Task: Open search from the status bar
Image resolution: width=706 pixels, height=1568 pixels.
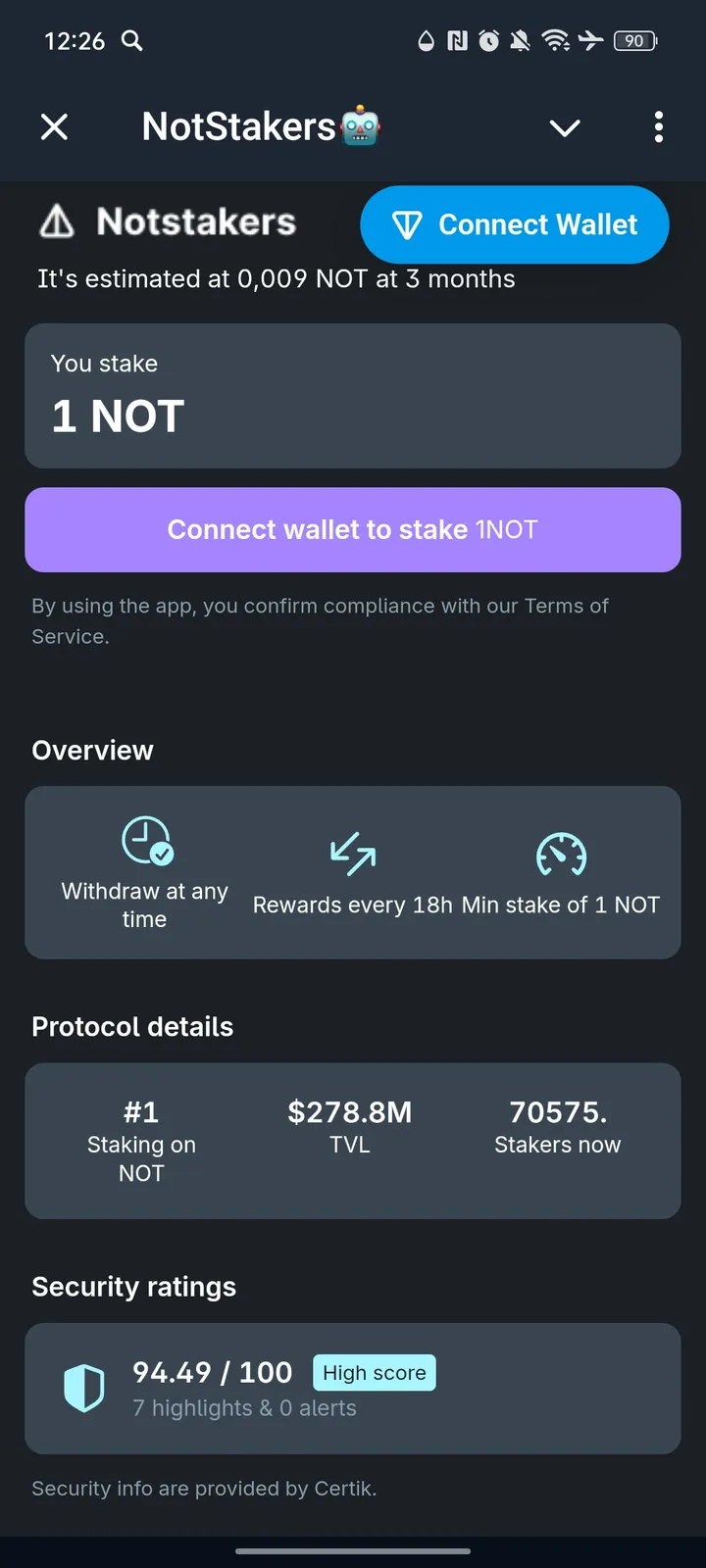Action: click(x=131, y=41)
